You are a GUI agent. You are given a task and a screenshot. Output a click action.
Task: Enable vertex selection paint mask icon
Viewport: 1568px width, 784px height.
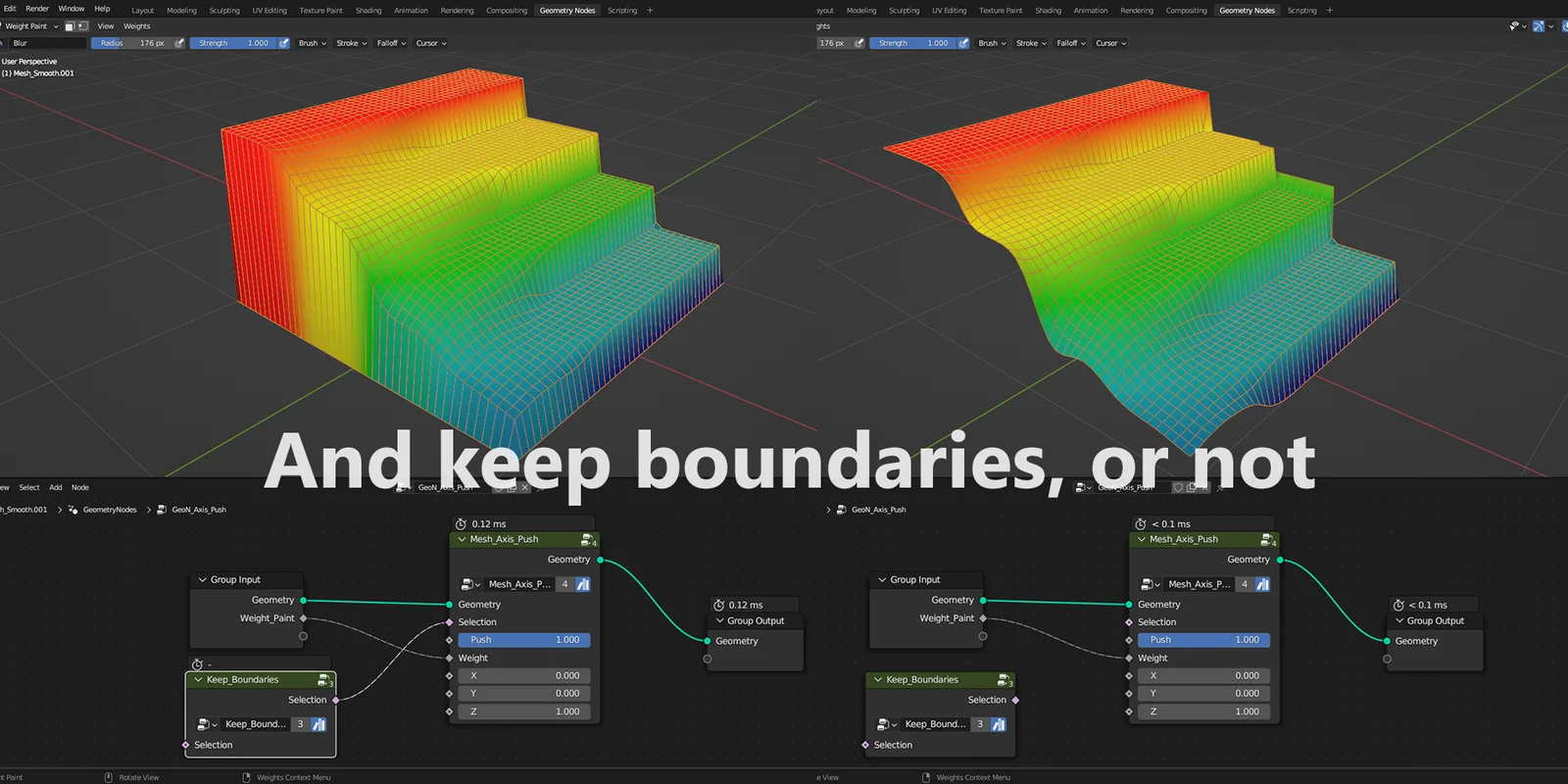coord(82,26)
